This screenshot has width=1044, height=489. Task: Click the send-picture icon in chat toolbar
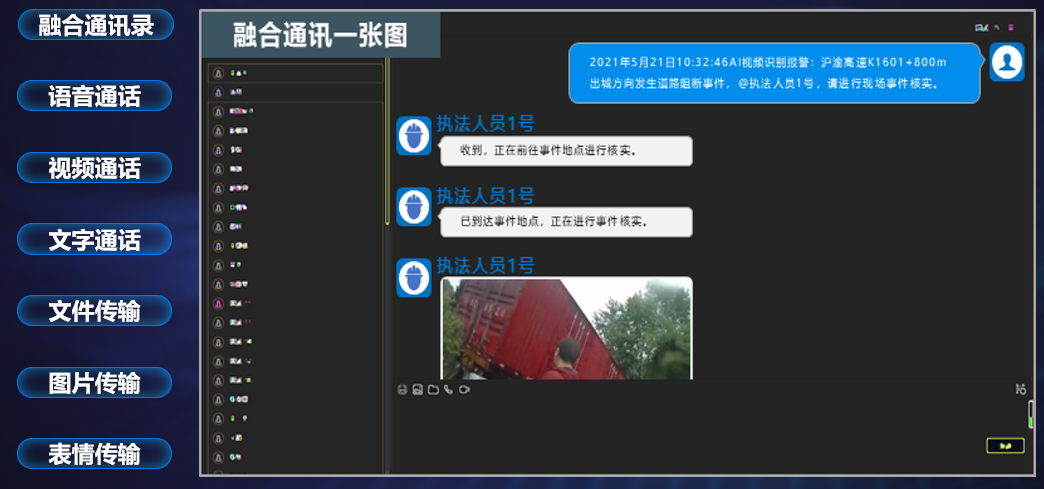(x=417, y=390)
